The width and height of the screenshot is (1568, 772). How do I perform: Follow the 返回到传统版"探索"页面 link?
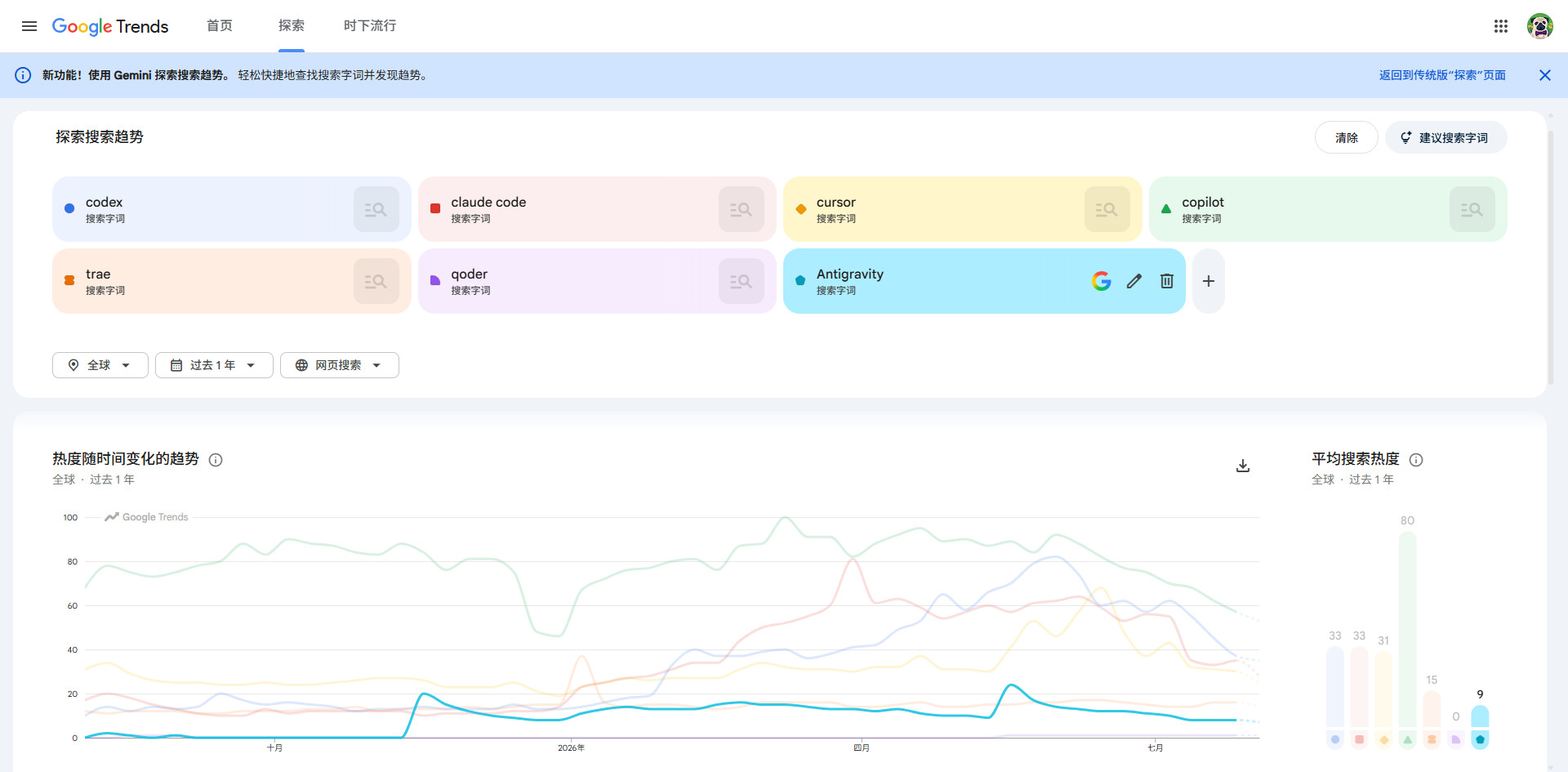tap(1442, 75)
